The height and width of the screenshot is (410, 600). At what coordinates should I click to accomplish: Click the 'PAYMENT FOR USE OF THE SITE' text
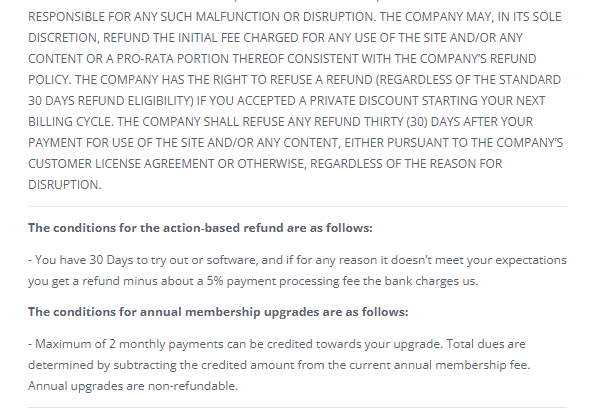coord(116,142)
